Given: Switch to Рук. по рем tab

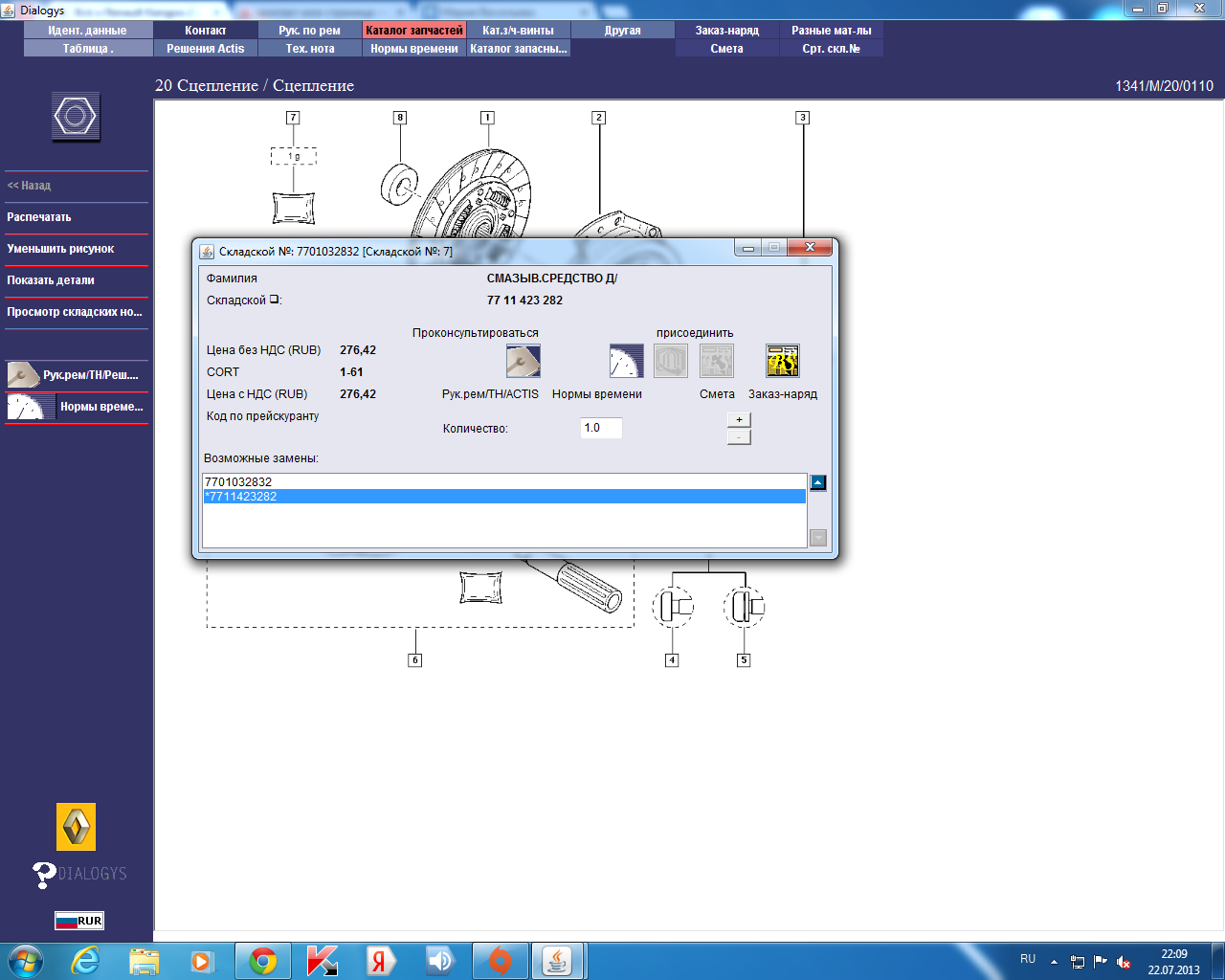Looking at the screenshot, I should coord(310,31).
